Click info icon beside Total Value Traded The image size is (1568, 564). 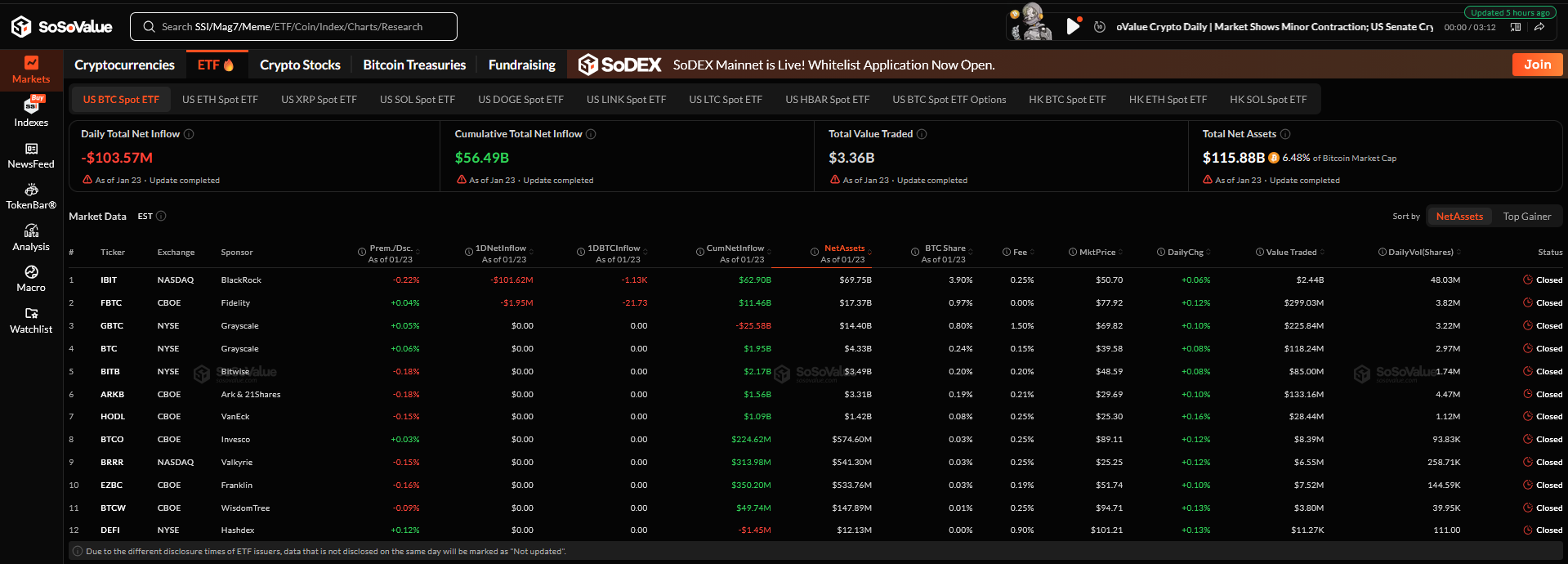coord(922,134)
